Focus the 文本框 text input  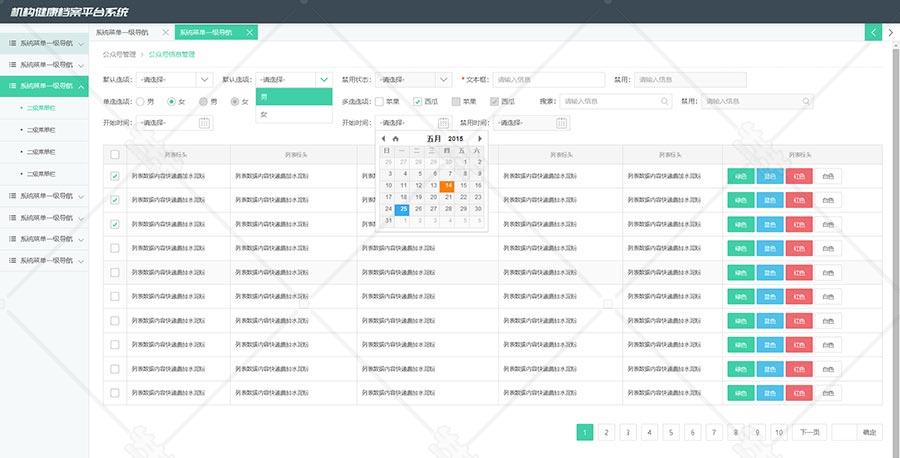[549, 80]
